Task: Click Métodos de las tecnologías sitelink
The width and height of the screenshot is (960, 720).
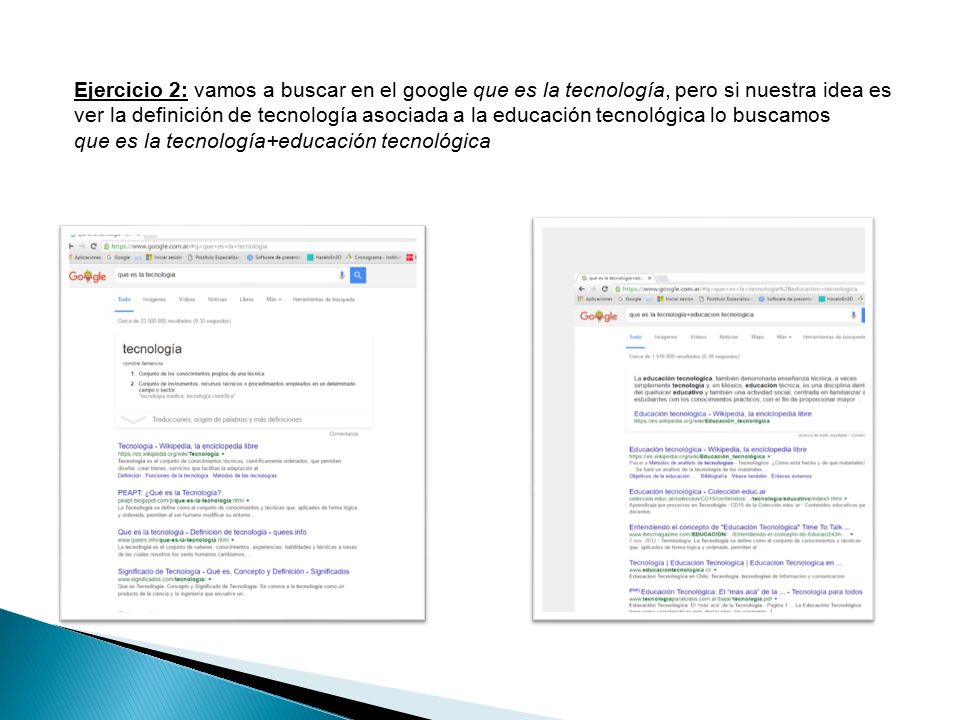Action: [245, 476]
